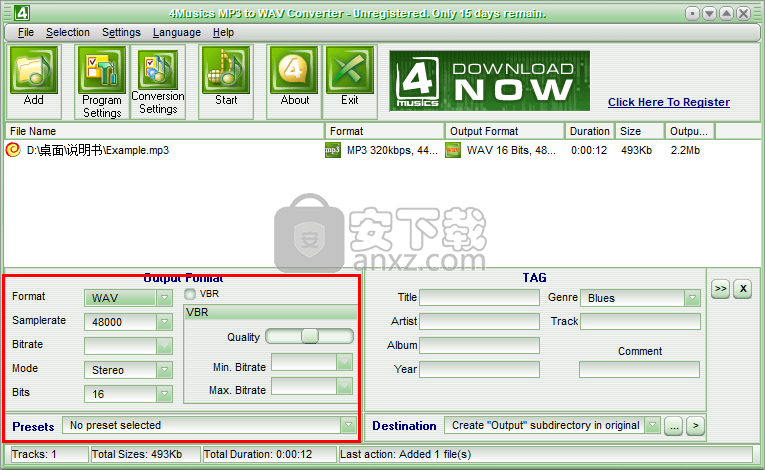Image resolution: width=765 pixels, height=470 pixels.
Task: Click 'Total Duration: 0:00:12' status entry
Action: click(x=269, y=454)
